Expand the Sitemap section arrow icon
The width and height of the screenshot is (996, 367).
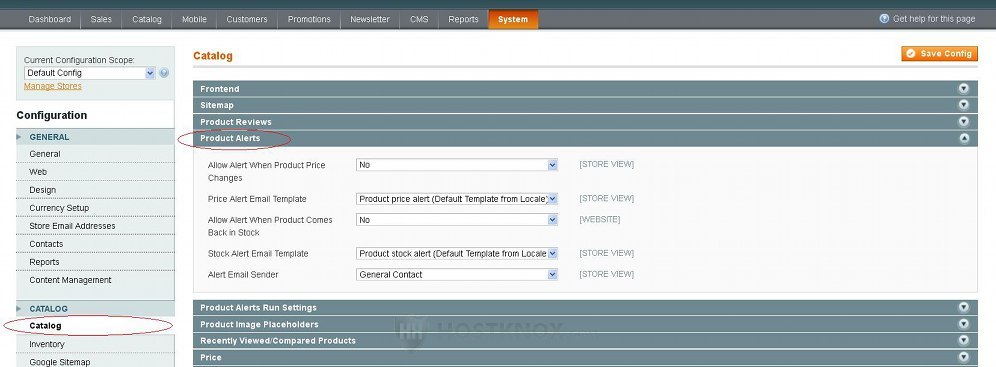(x=964, y=105)
